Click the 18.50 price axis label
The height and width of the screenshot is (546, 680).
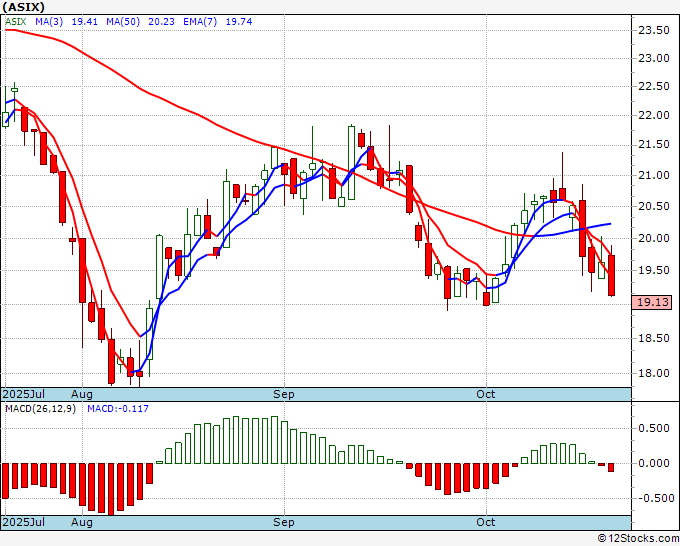[654, 338]
